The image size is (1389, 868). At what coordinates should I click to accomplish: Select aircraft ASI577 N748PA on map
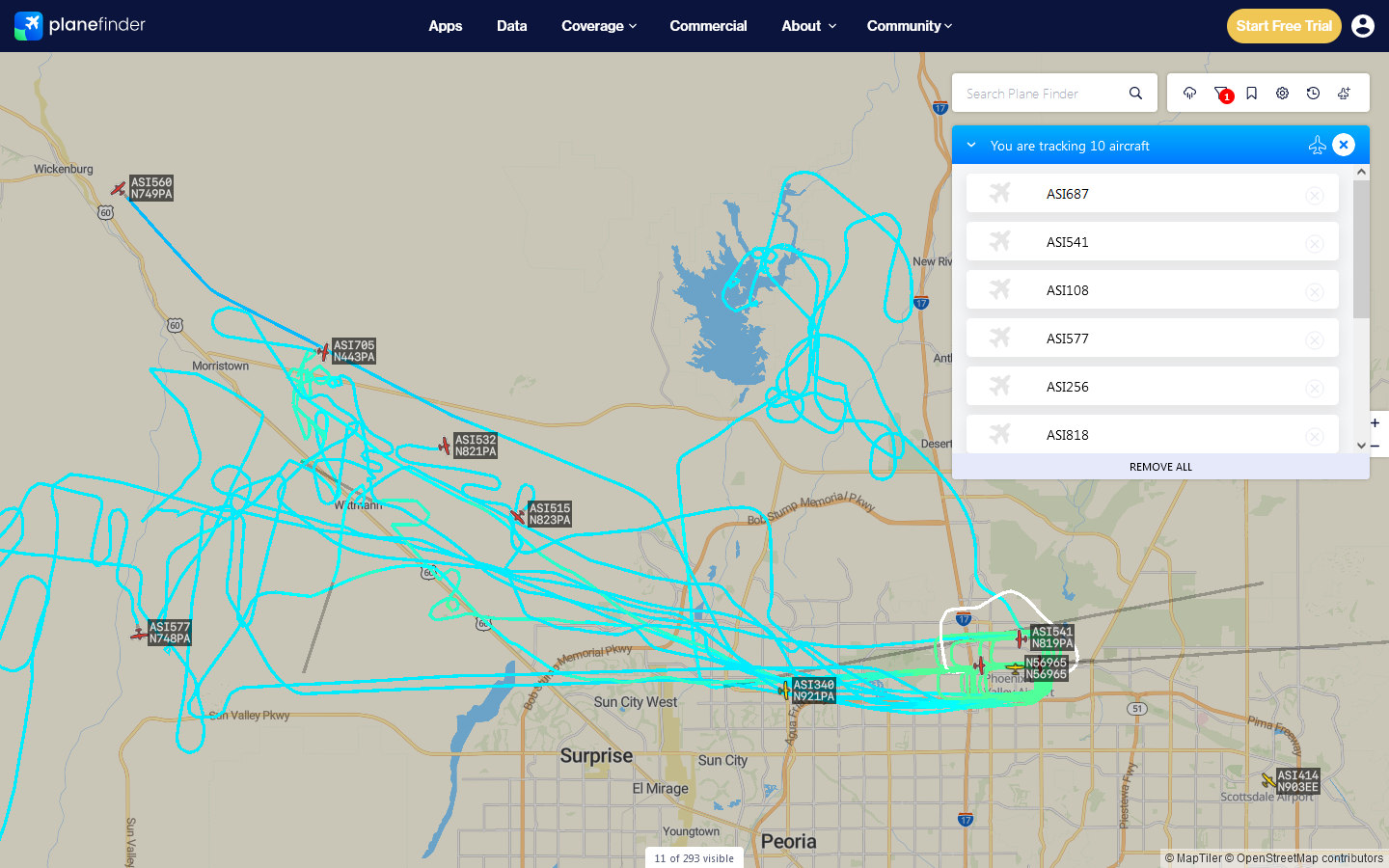tap(139, 634)
